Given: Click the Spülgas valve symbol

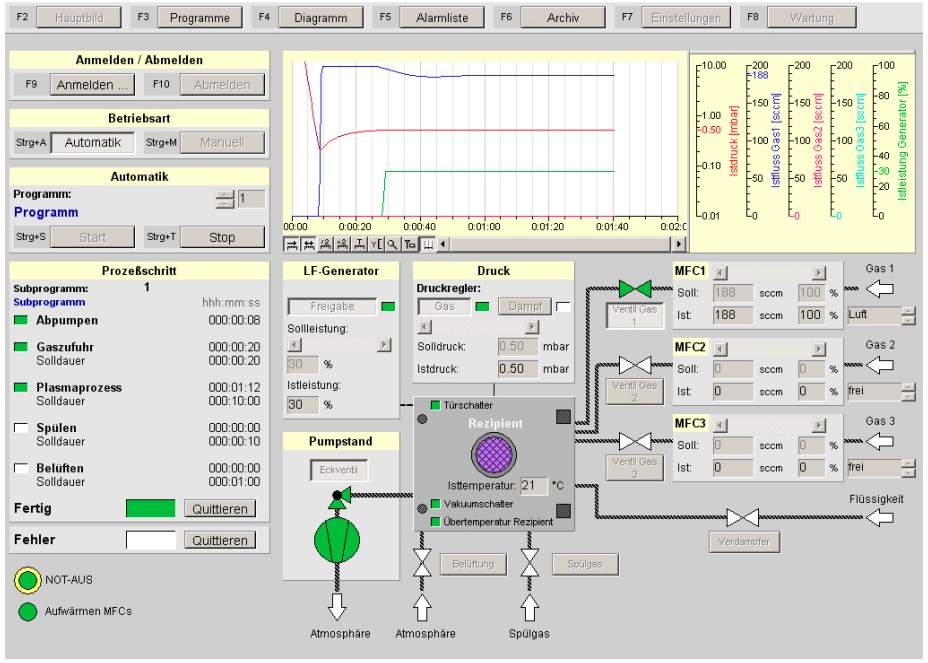Looking at the screenshot, I should 530,563.
